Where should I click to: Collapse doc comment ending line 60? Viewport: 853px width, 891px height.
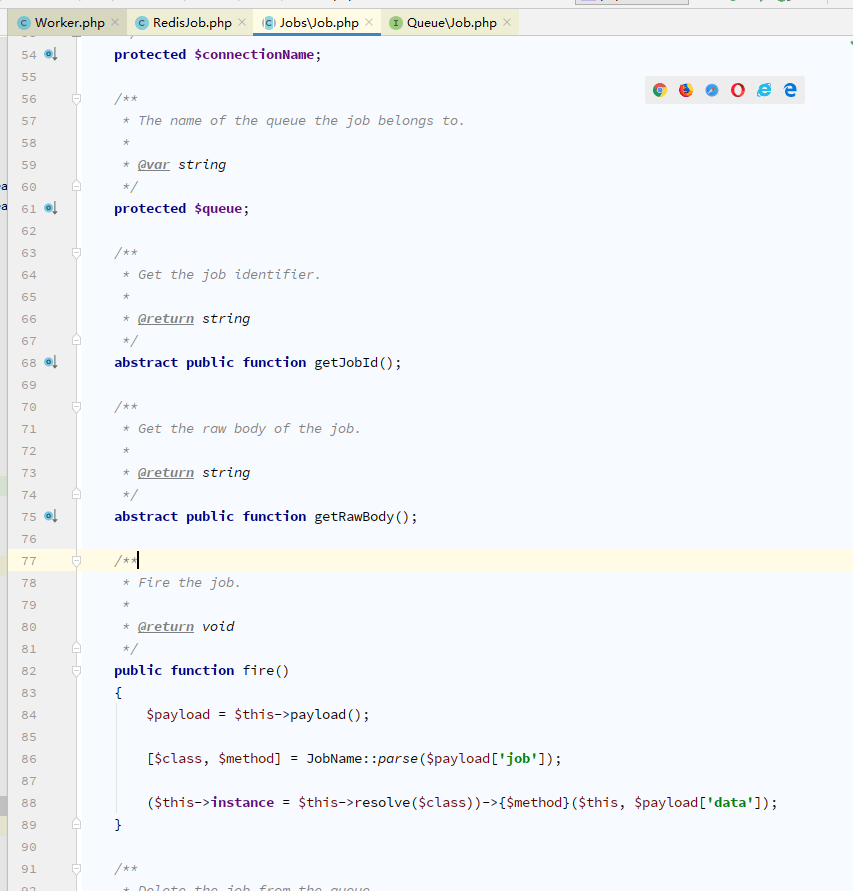[77, 186]
